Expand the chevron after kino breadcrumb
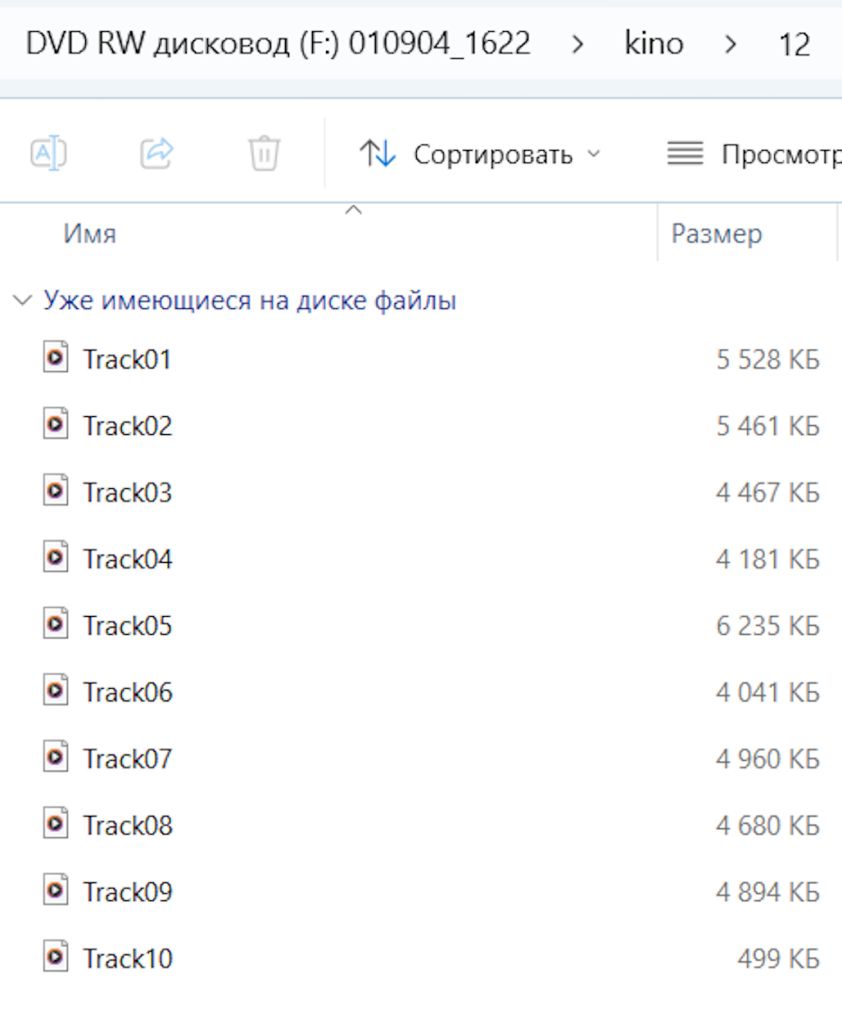The height and width of the screenshot is (1024, 842). pyautogui.click(x=731, y=44)
